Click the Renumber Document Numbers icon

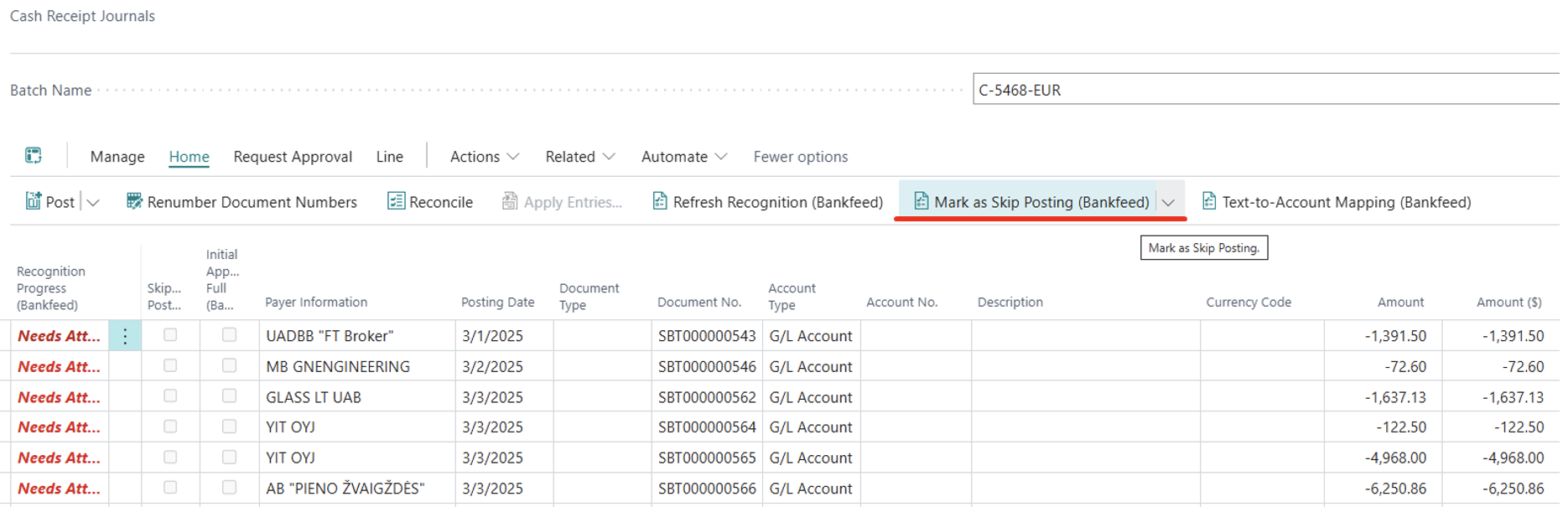134,201
